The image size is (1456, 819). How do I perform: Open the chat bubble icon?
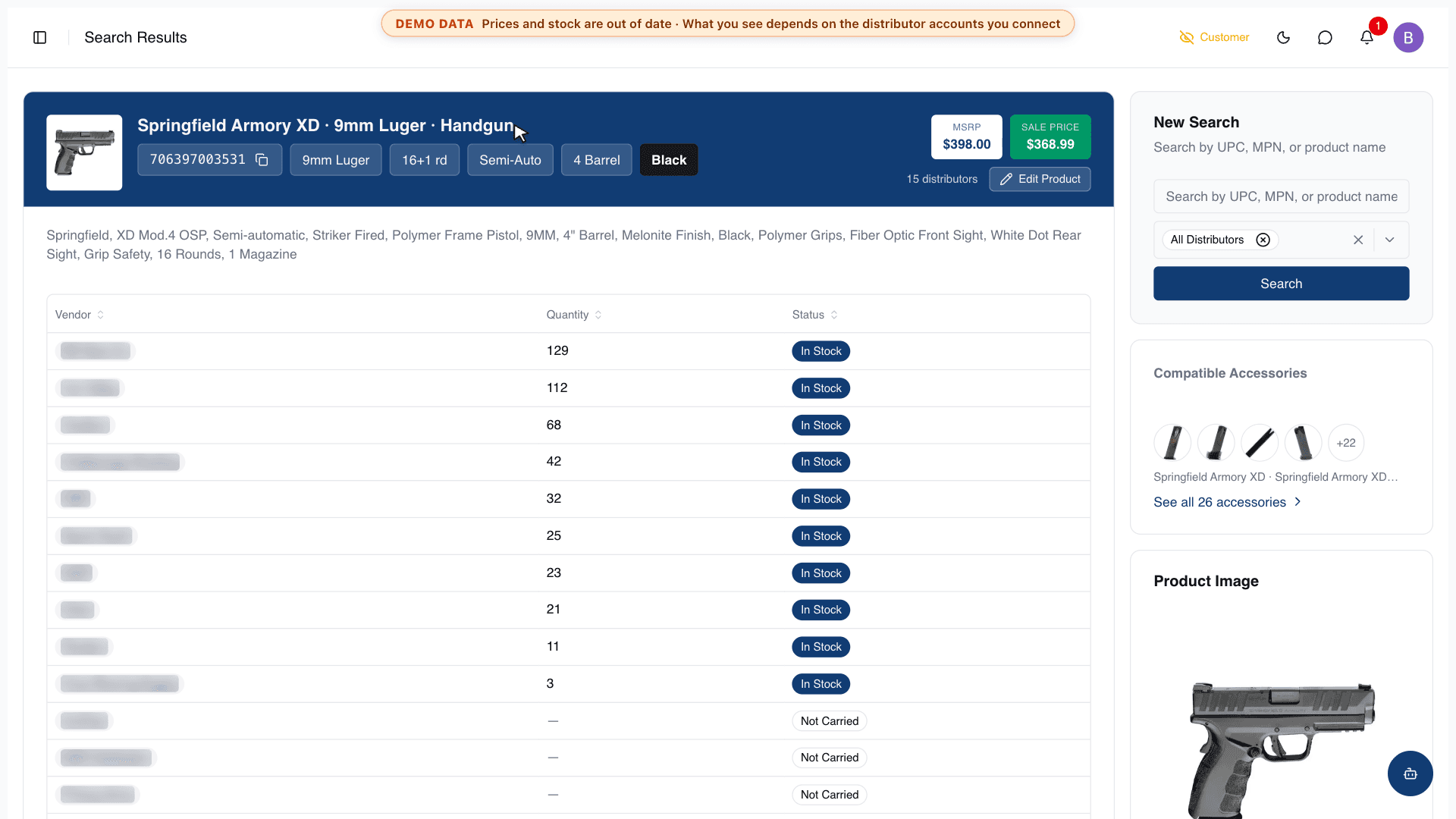(x=1325, y=37)
